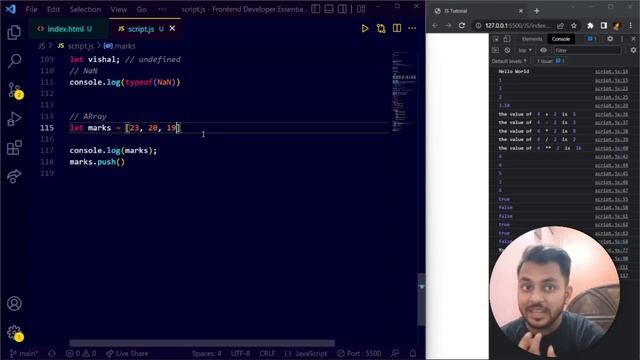Viewport: 640px width, 360px height.
Task: Toggle device toolbar in DevTools
Action: pyautogui.click(x=507, y=39)
